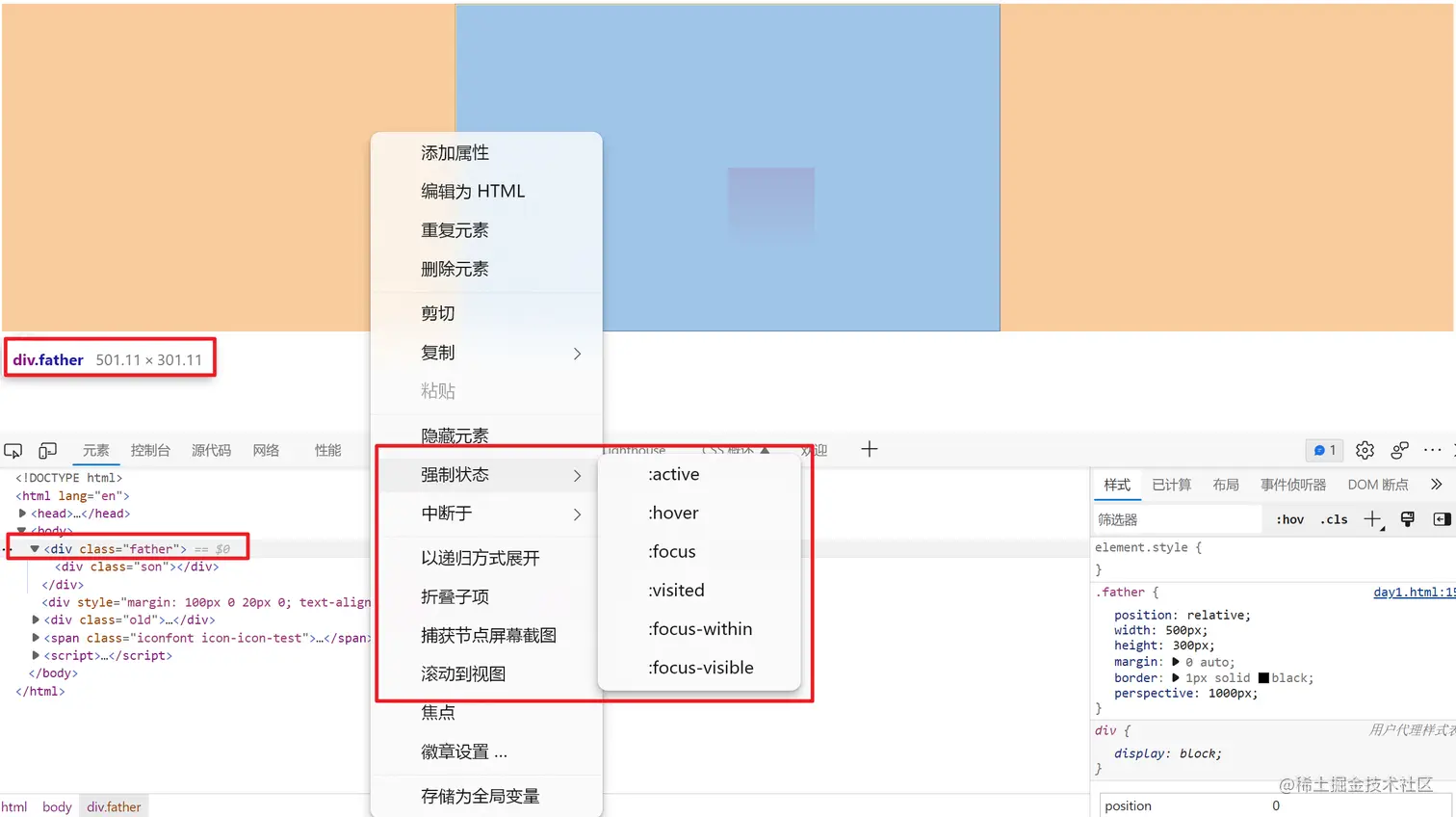
Task: Open the 事件侦听器 pane tab
Action: coord(1293,485)
